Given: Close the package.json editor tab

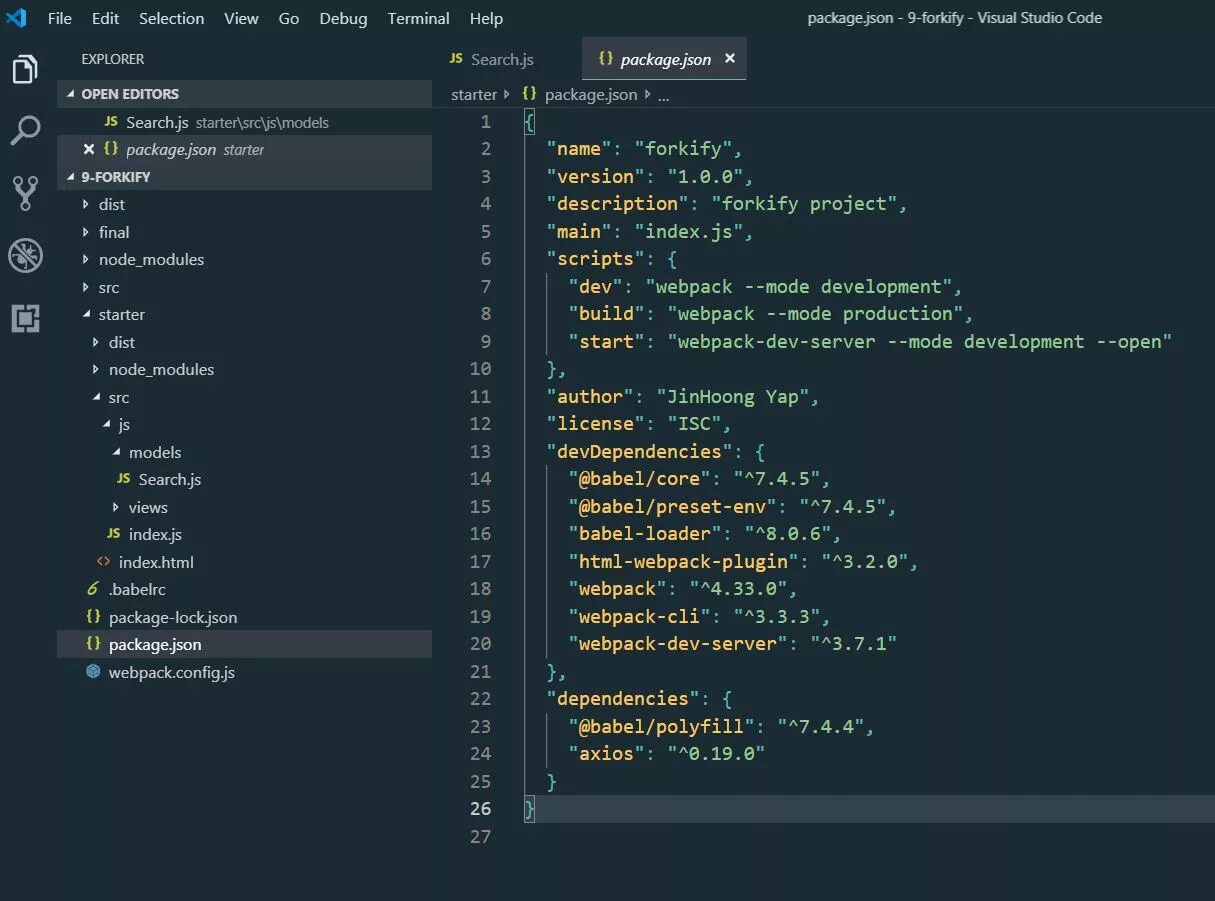Looking at the screenshot, I should coord(729,59).
